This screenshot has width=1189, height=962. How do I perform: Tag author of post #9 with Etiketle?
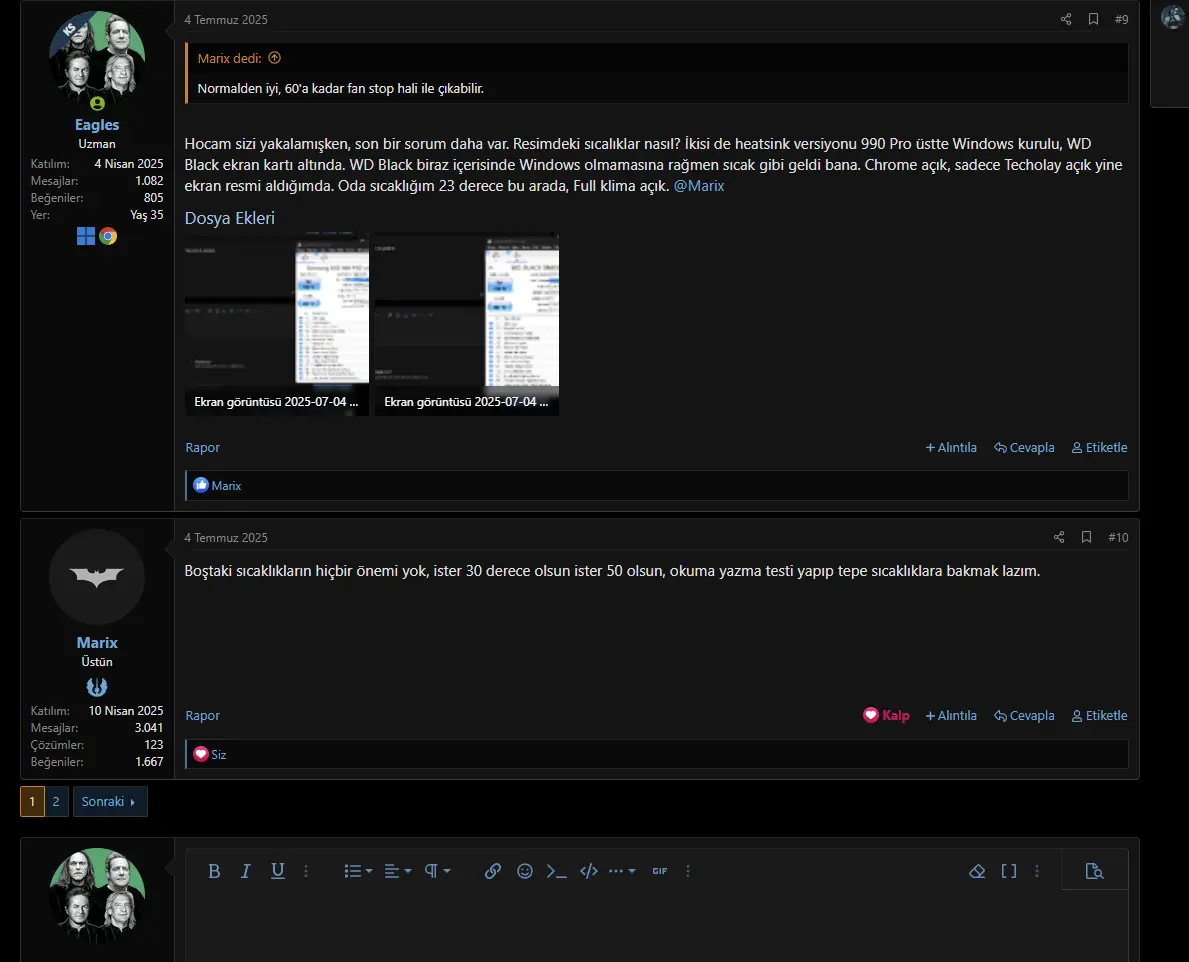1099,447
